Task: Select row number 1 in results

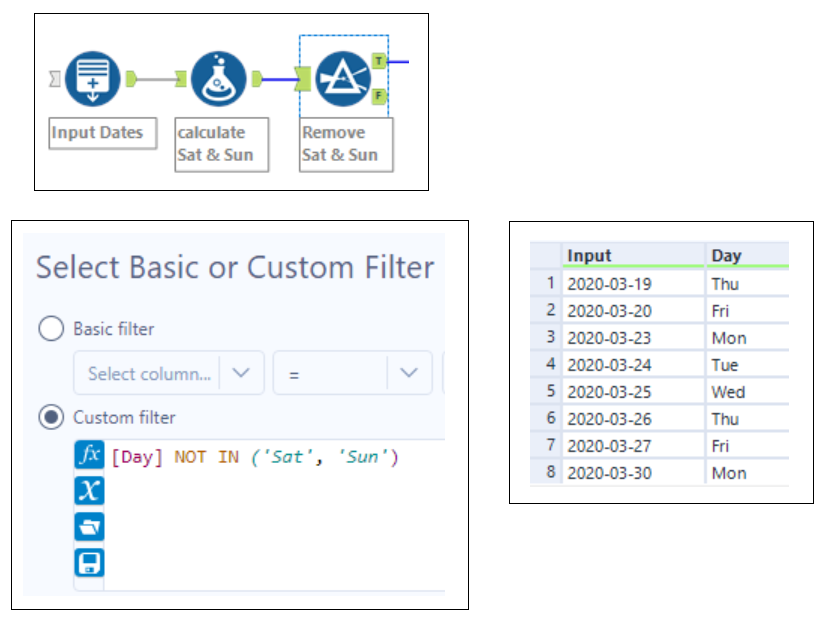Action: 546,283
